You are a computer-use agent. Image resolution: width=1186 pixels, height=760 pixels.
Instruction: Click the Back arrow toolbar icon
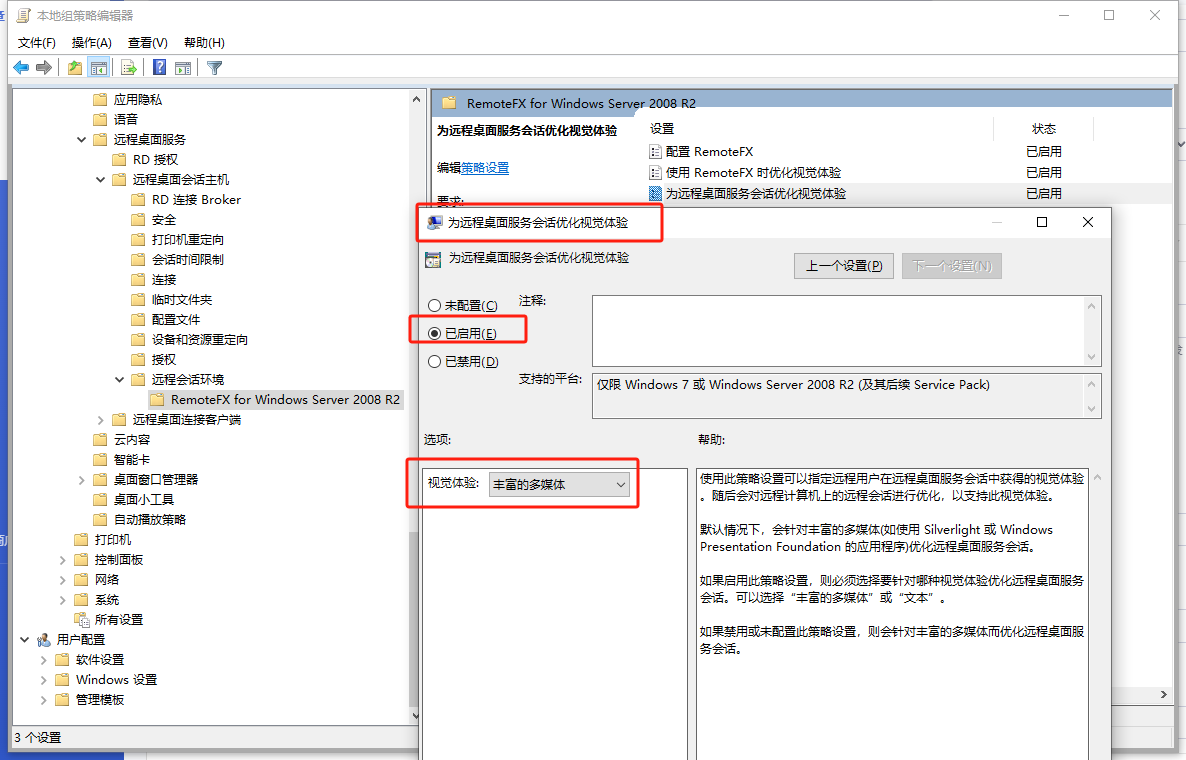pos(21,68)
